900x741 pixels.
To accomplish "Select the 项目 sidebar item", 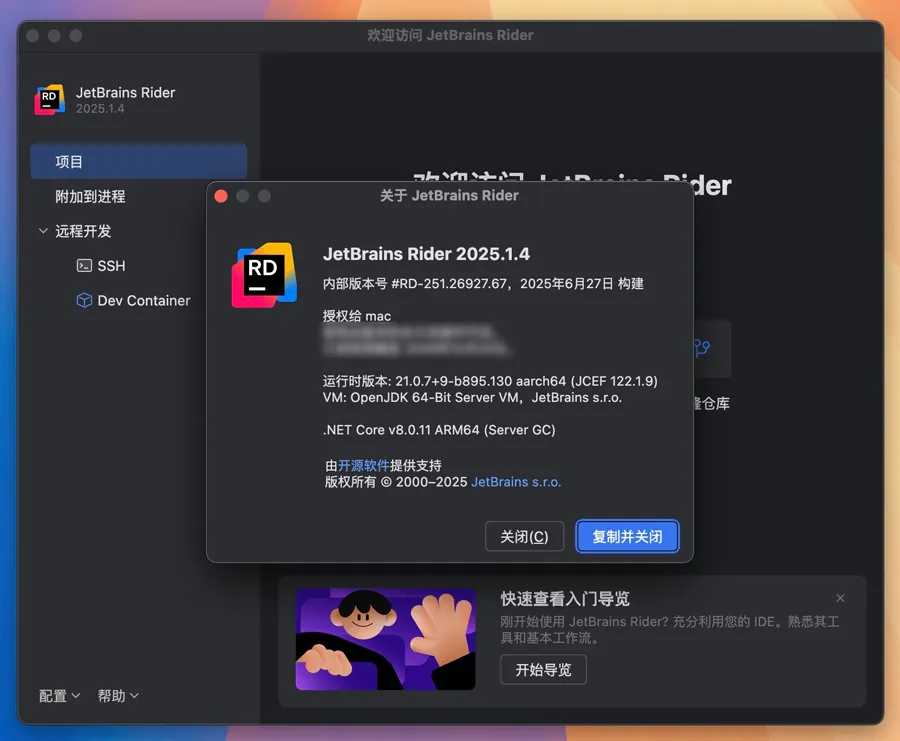I will 138,162.
